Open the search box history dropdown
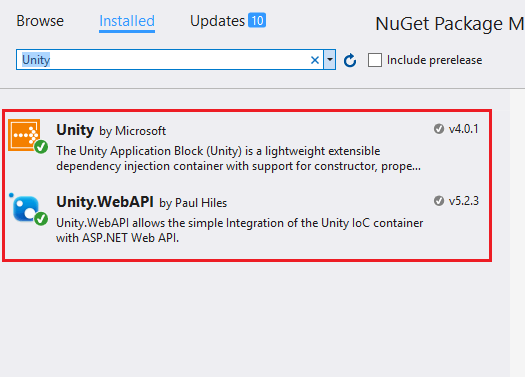This screenshot has width=525, height=379. click(330, 60)
